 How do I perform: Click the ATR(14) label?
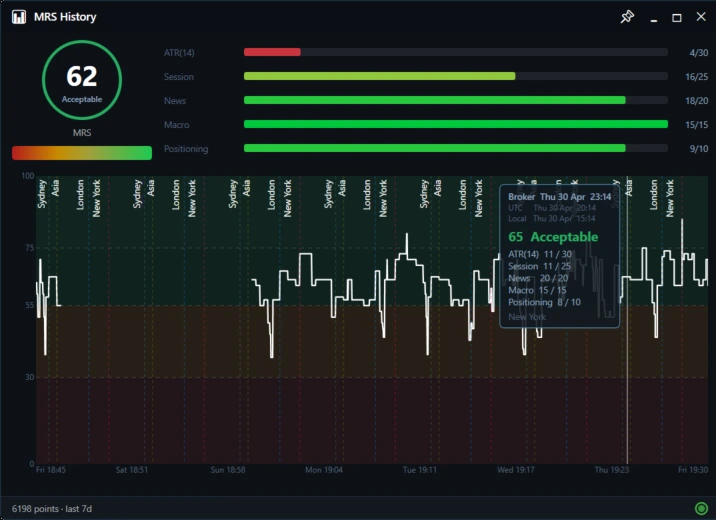tap(179, 53)
